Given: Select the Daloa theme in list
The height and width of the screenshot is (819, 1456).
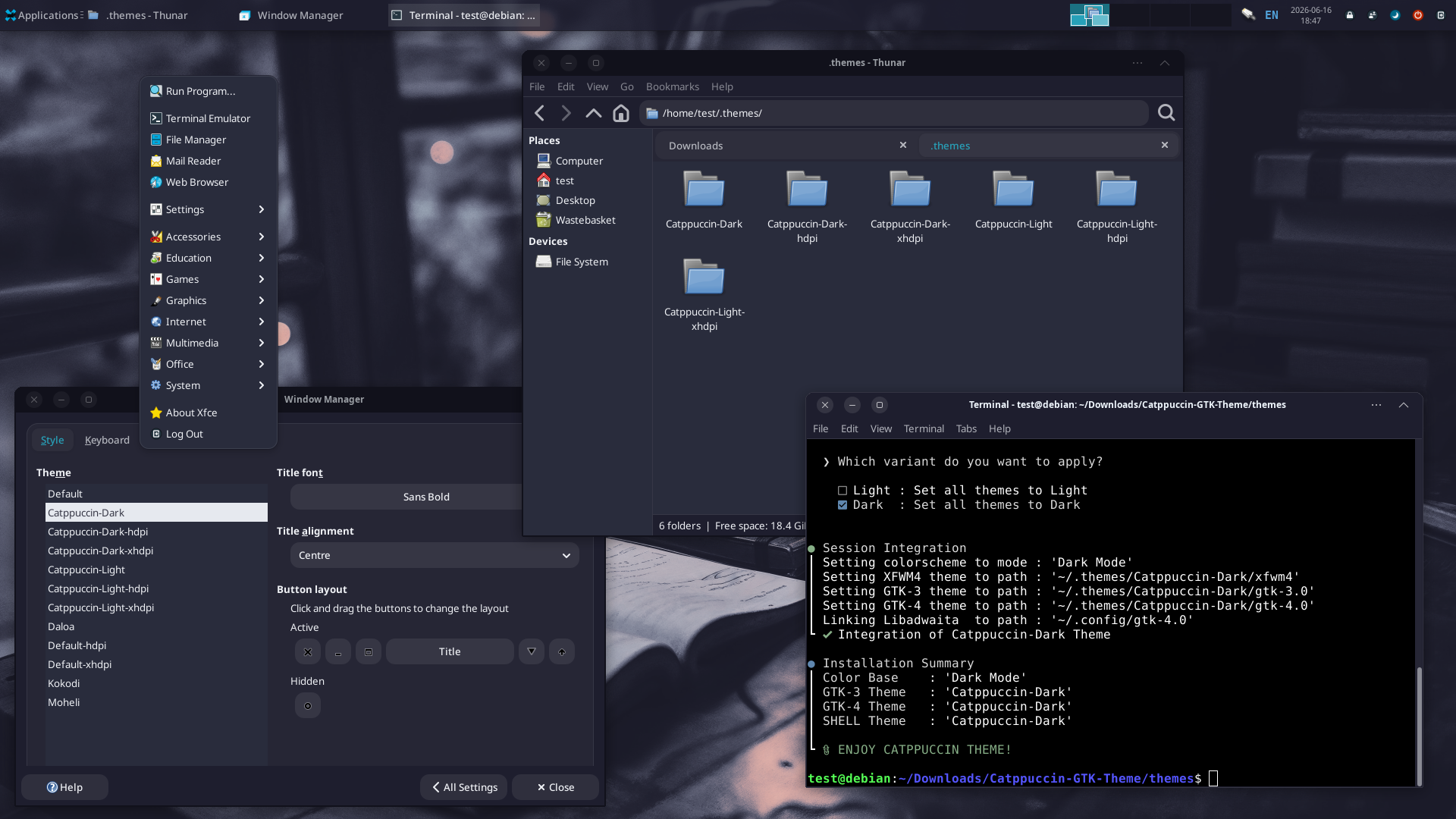Looking at the screenshot, I should click(x=156, y=626).
